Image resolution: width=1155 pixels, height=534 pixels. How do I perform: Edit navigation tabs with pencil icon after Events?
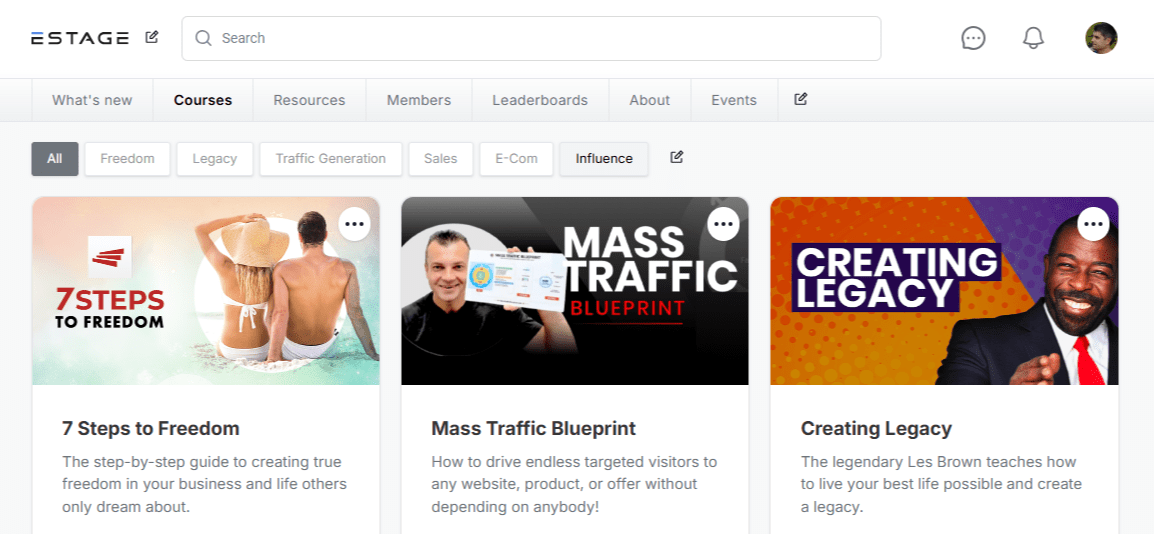(x=801, y=99)
